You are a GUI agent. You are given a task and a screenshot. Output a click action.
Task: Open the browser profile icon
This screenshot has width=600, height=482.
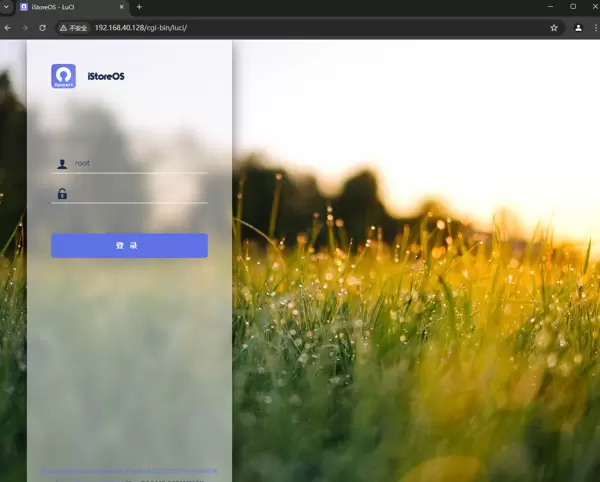578,28
